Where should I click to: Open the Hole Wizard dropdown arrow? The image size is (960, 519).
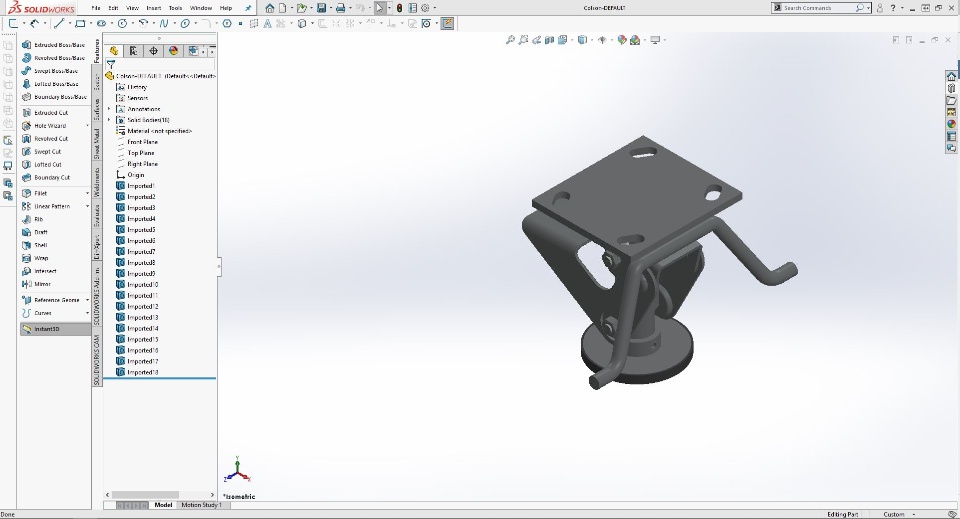coord(87,125)
